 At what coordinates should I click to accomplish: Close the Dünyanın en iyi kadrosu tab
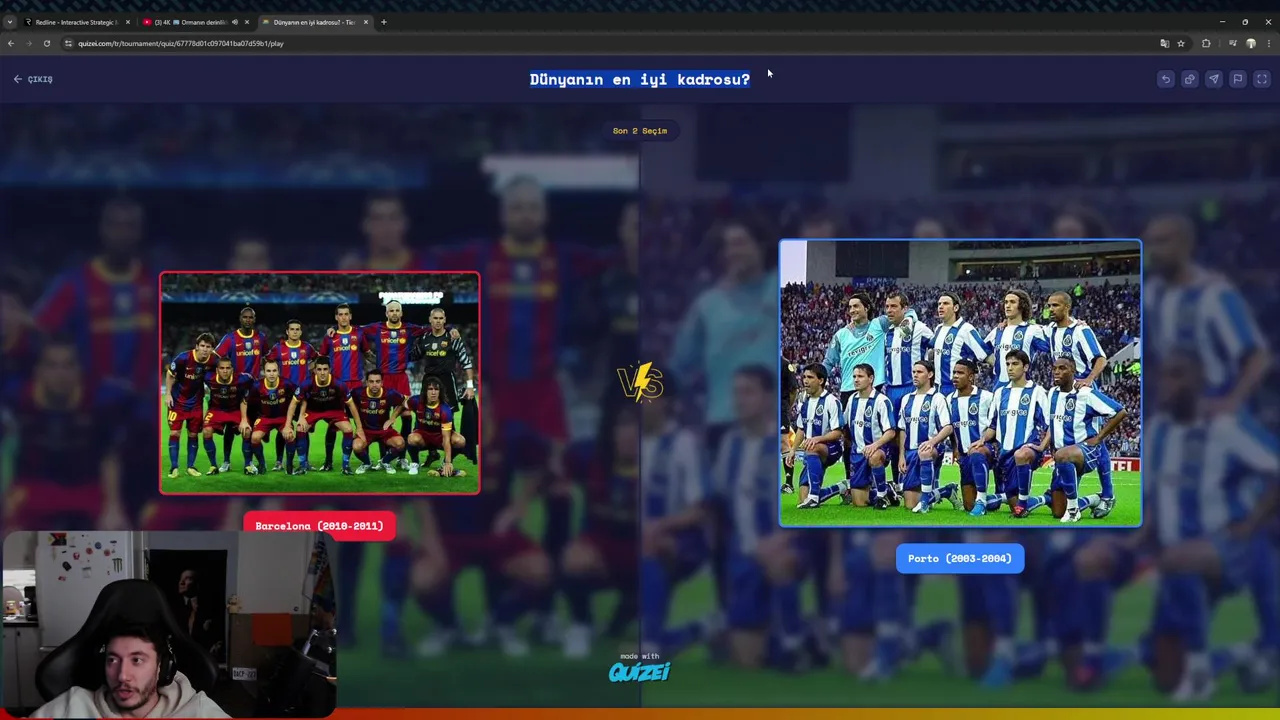[x=366, y=22]
